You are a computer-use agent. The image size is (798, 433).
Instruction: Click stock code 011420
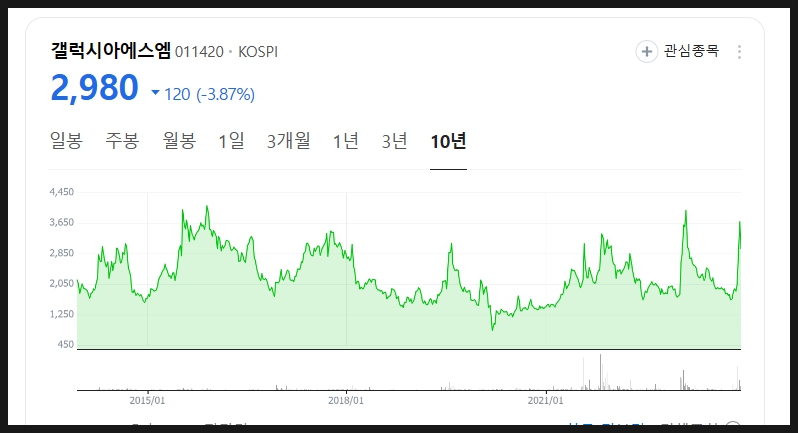(x=200, y=52)
